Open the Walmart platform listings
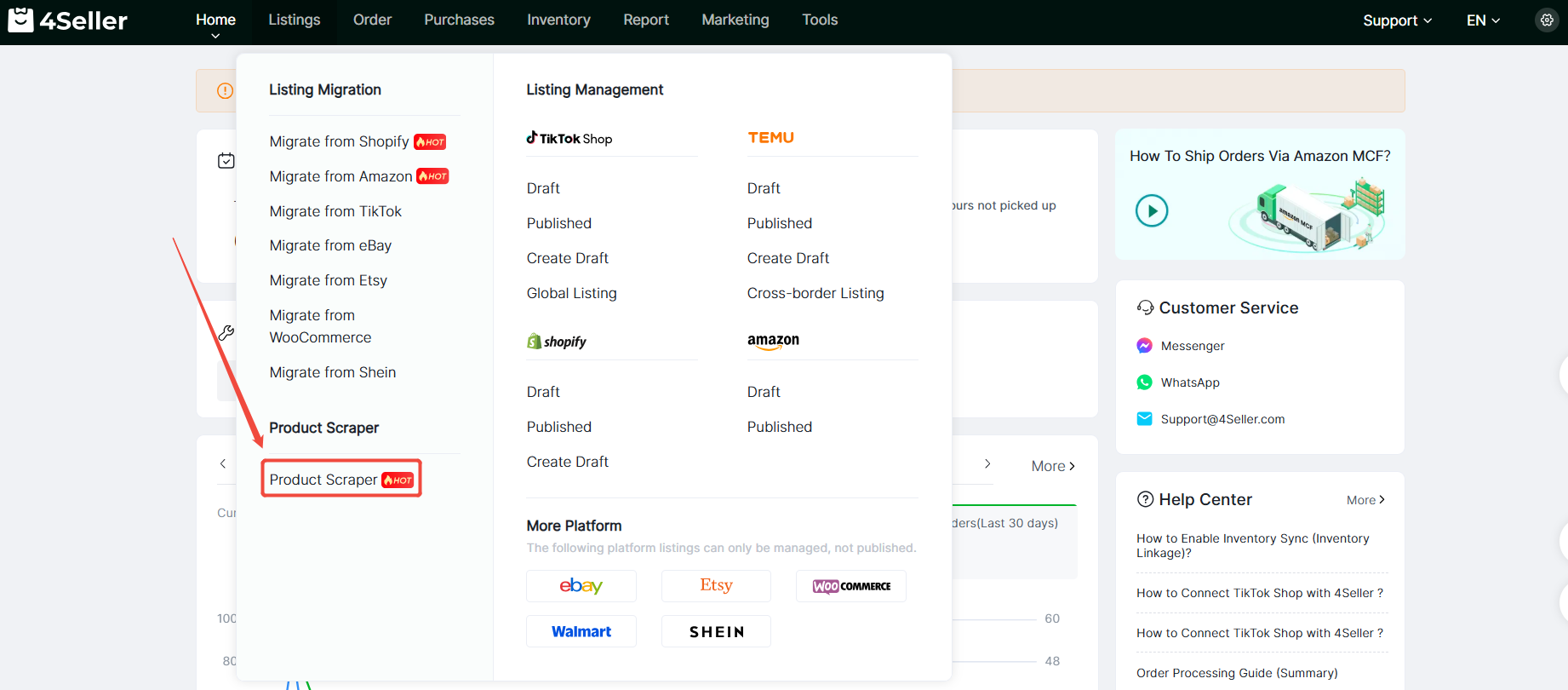 point(581,631)
